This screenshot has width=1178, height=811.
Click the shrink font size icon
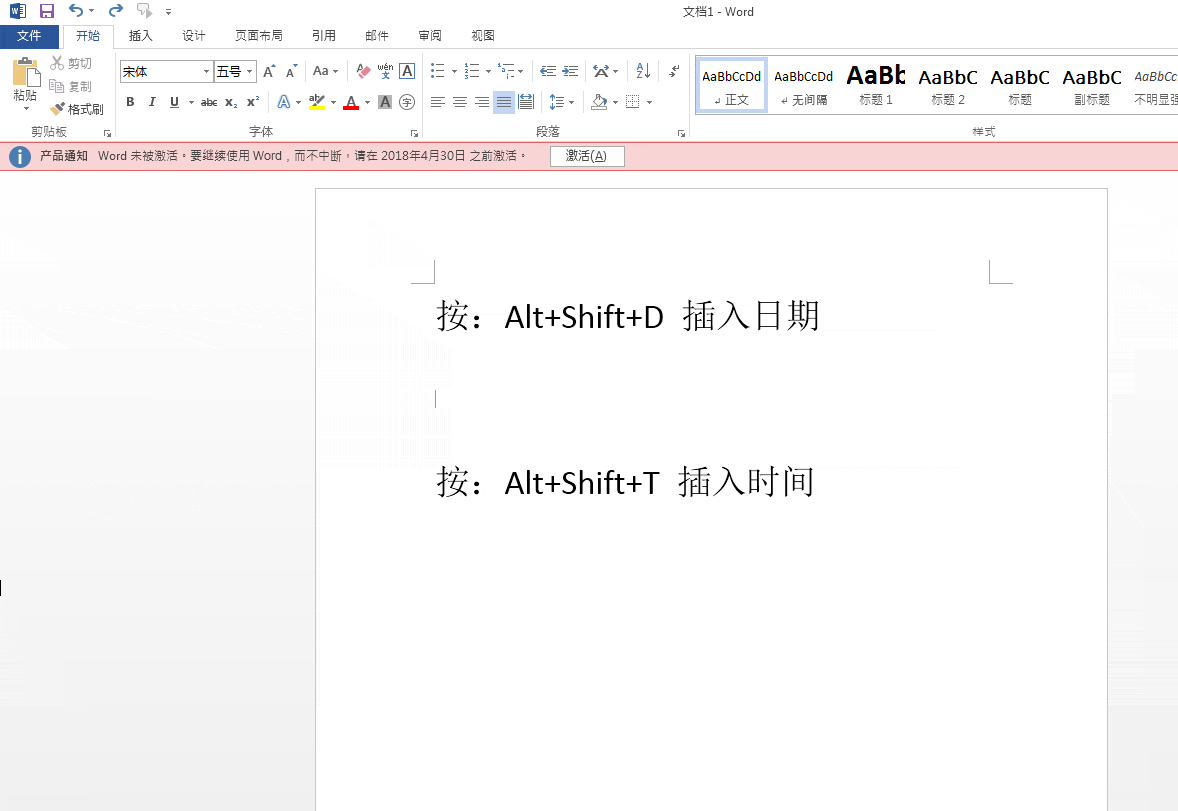coord(291,71)
